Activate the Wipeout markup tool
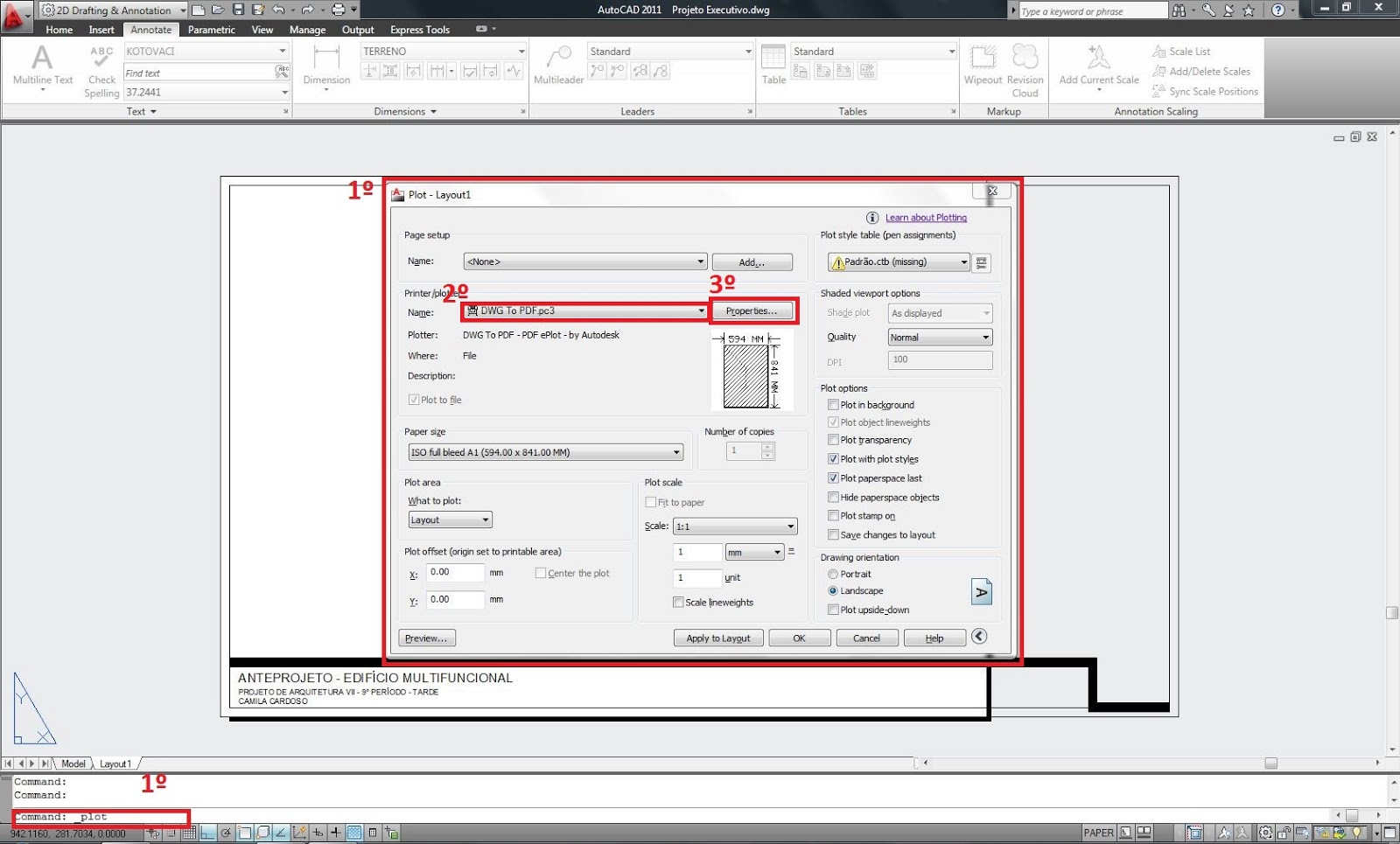 983,61
